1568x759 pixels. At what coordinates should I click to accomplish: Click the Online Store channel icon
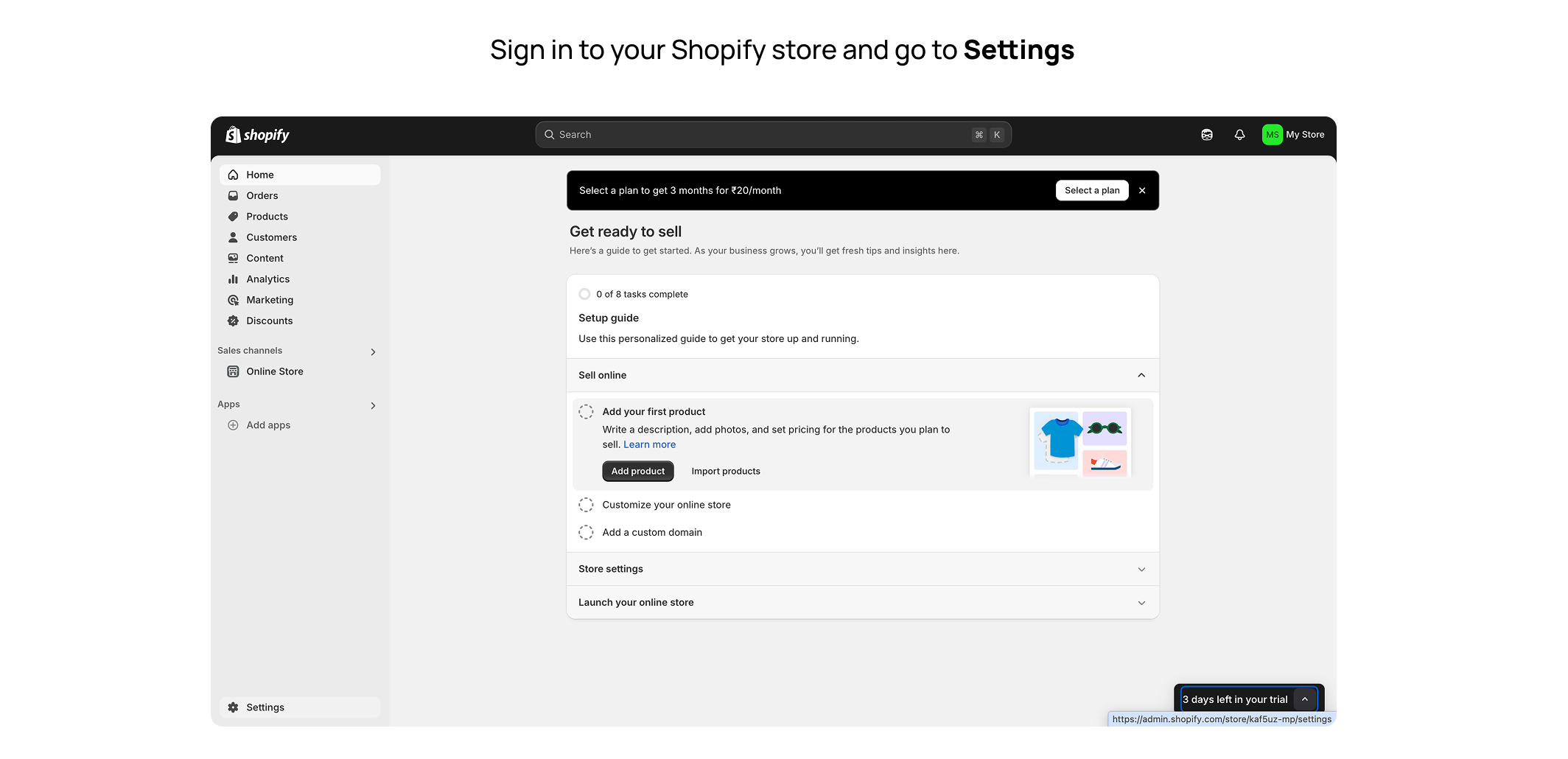tap(234, 371)
